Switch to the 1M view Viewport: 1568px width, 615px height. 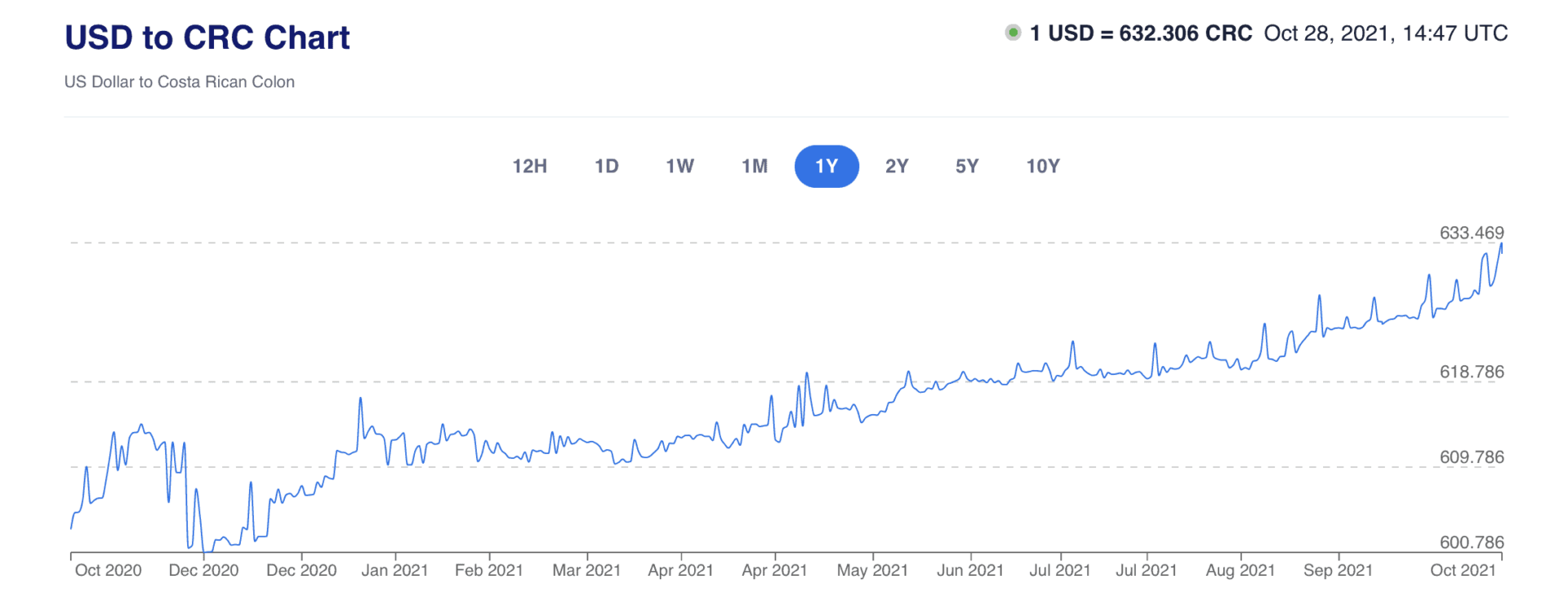pos(753,166)
